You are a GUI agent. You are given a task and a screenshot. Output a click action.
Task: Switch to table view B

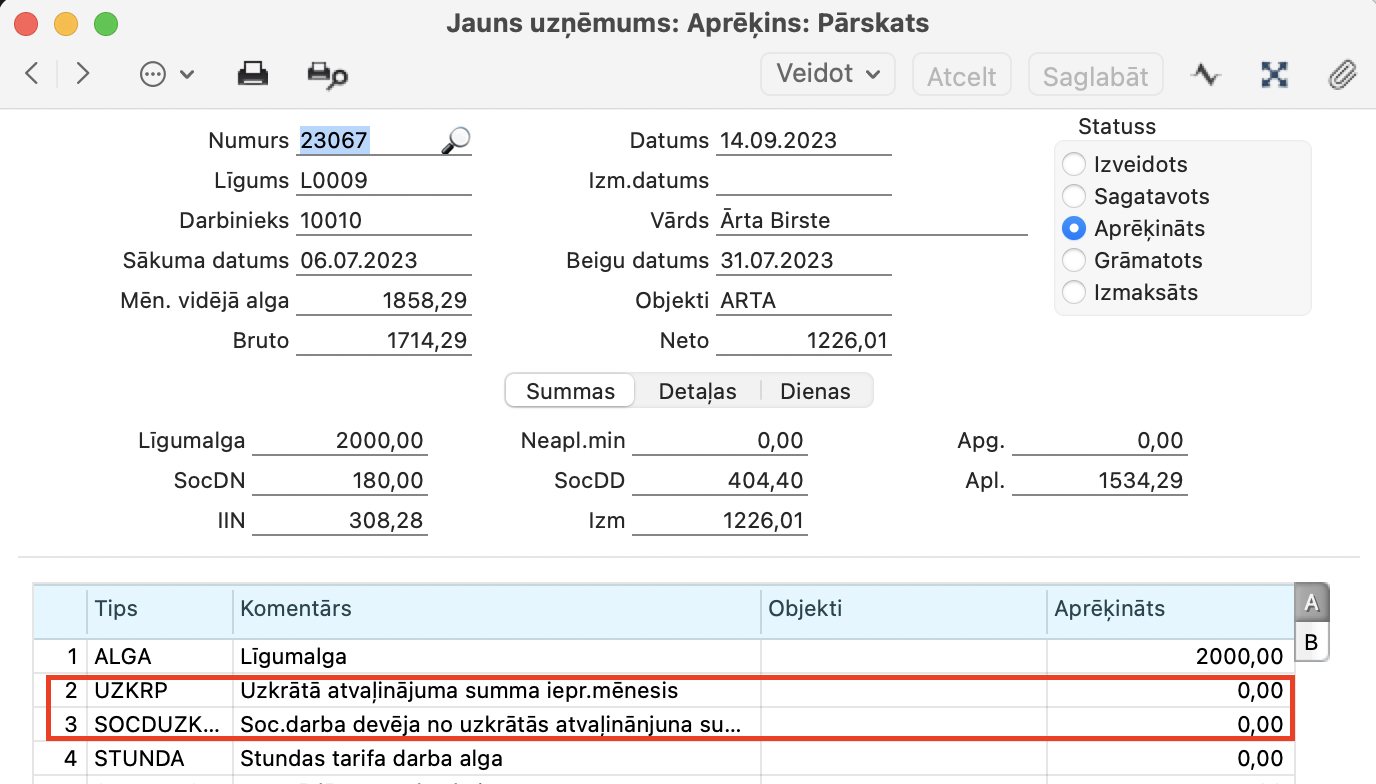[x=1311, y=642]
